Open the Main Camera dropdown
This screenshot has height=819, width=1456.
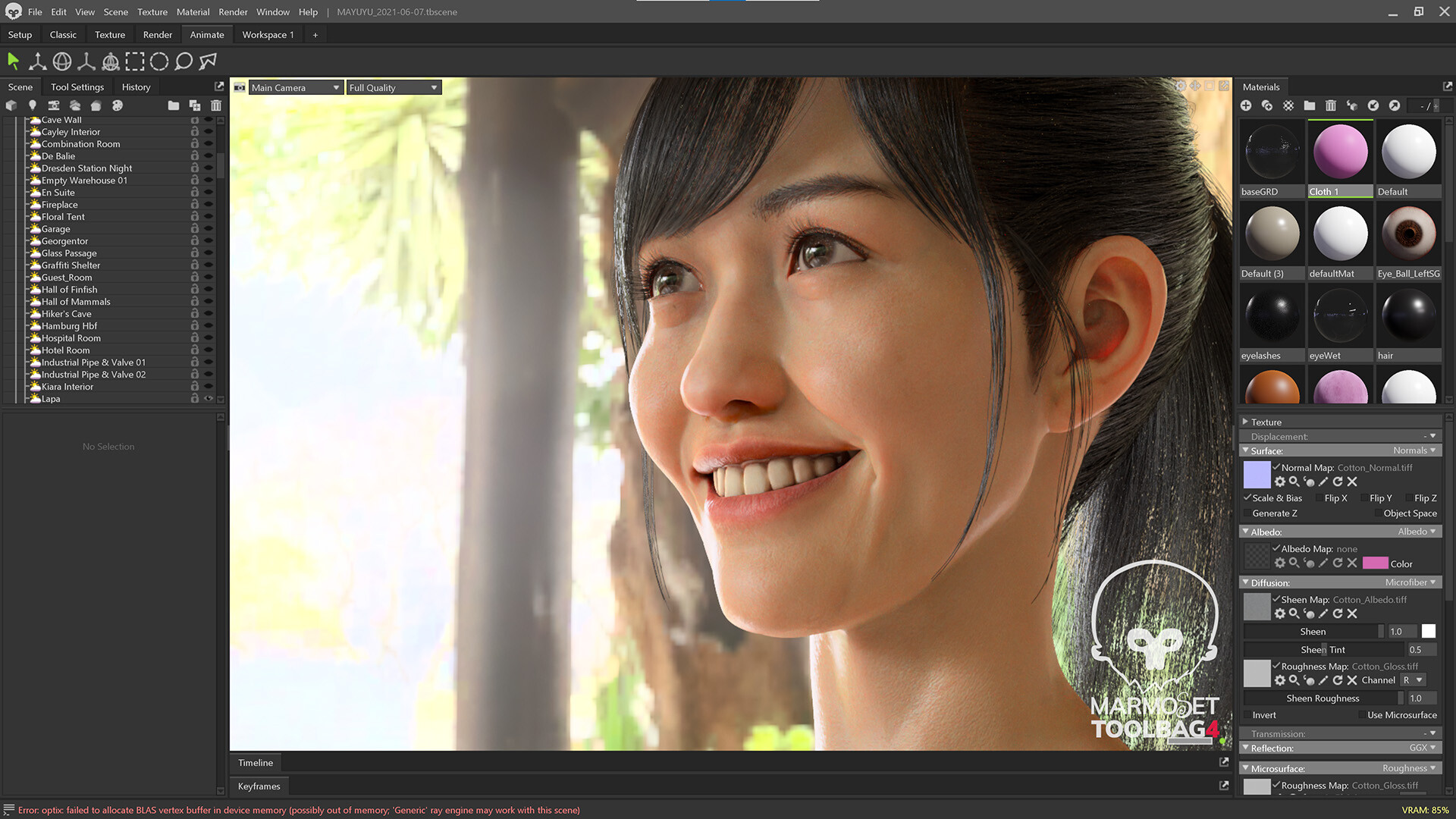[x=294, y=87]
